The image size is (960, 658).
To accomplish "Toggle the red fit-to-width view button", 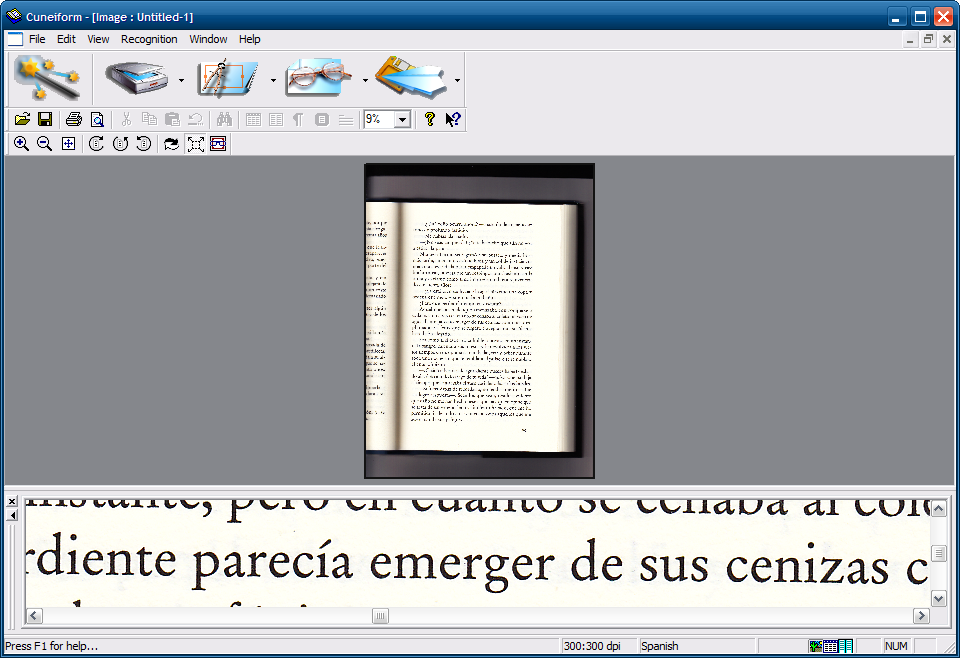I will coord(218,144).
